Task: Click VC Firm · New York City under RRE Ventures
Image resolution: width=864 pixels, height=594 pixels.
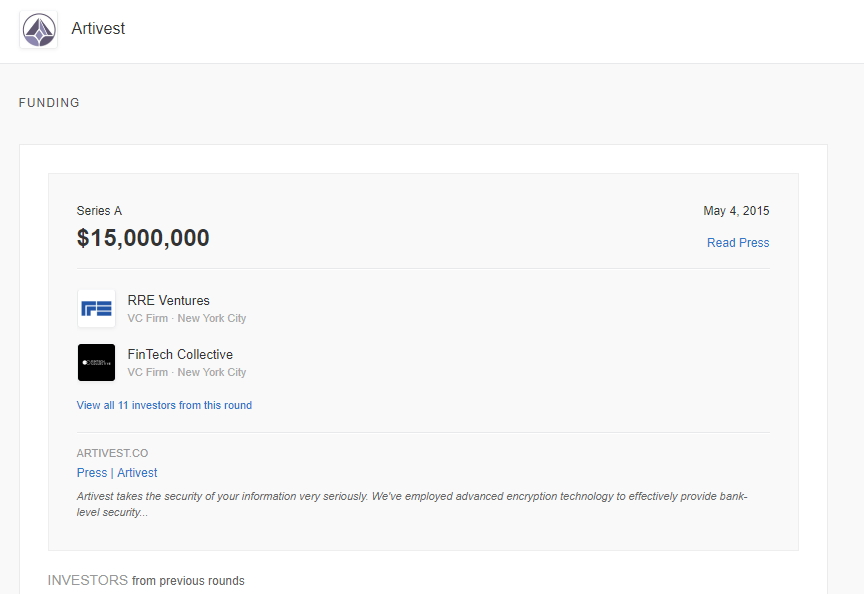Action: 187,318
